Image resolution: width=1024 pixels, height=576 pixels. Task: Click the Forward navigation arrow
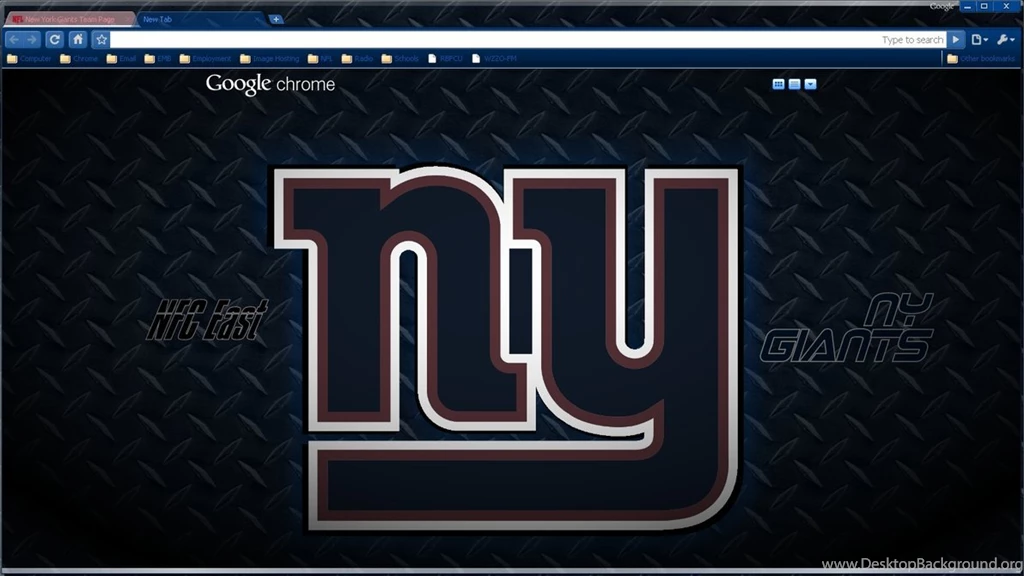32,40
